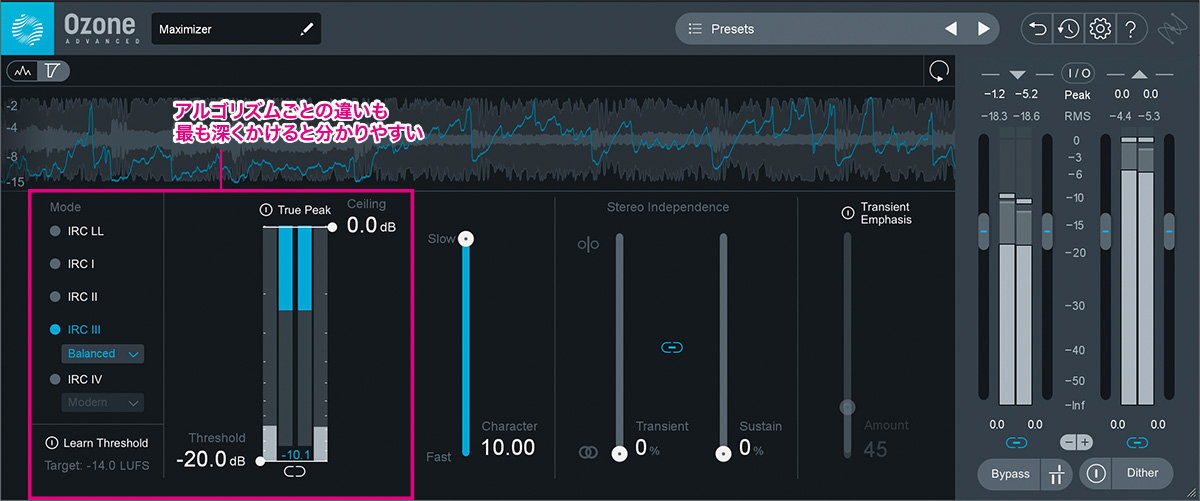
Task: Toggle the Transient/Sustain link icon
Action: coord(672,347)
